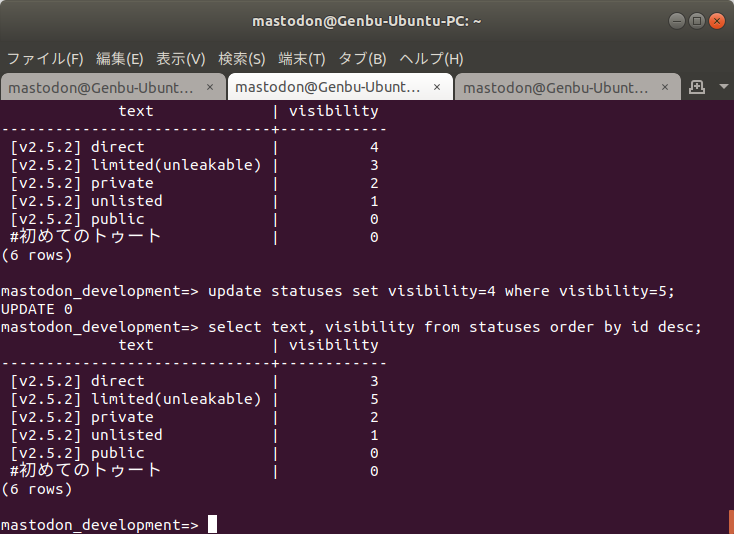Image resolution: width=734 pixels, height=534 pixels.
Task: Close the third terminal tab
Action: (x=666, y=87)
